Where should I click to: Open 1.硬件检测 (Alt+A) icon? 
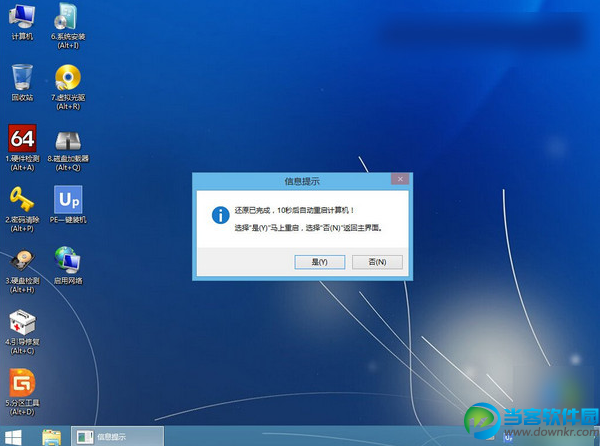tap(22, 148)
